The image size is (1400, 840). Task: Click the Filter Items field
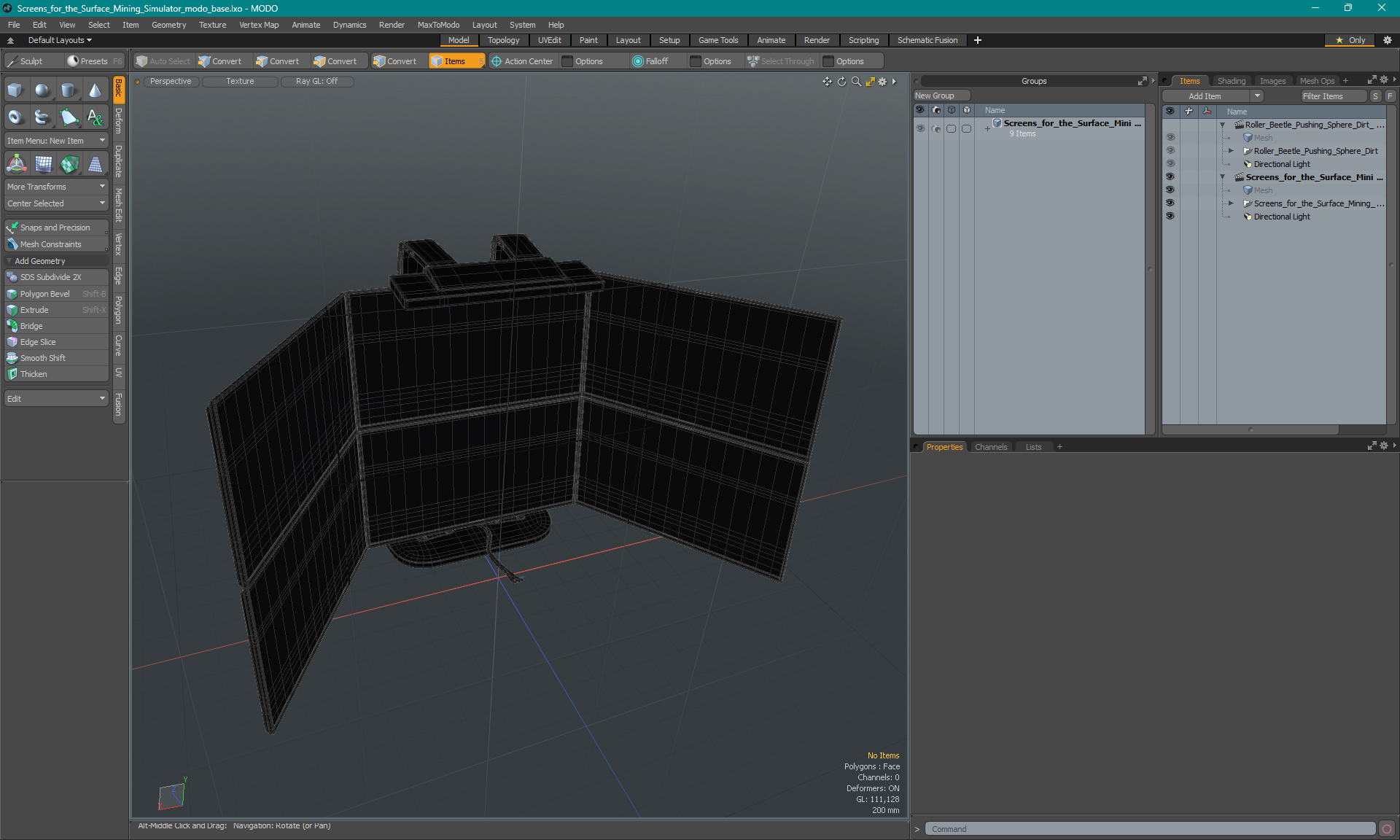pyautogui.click(x=1332, y=96)
